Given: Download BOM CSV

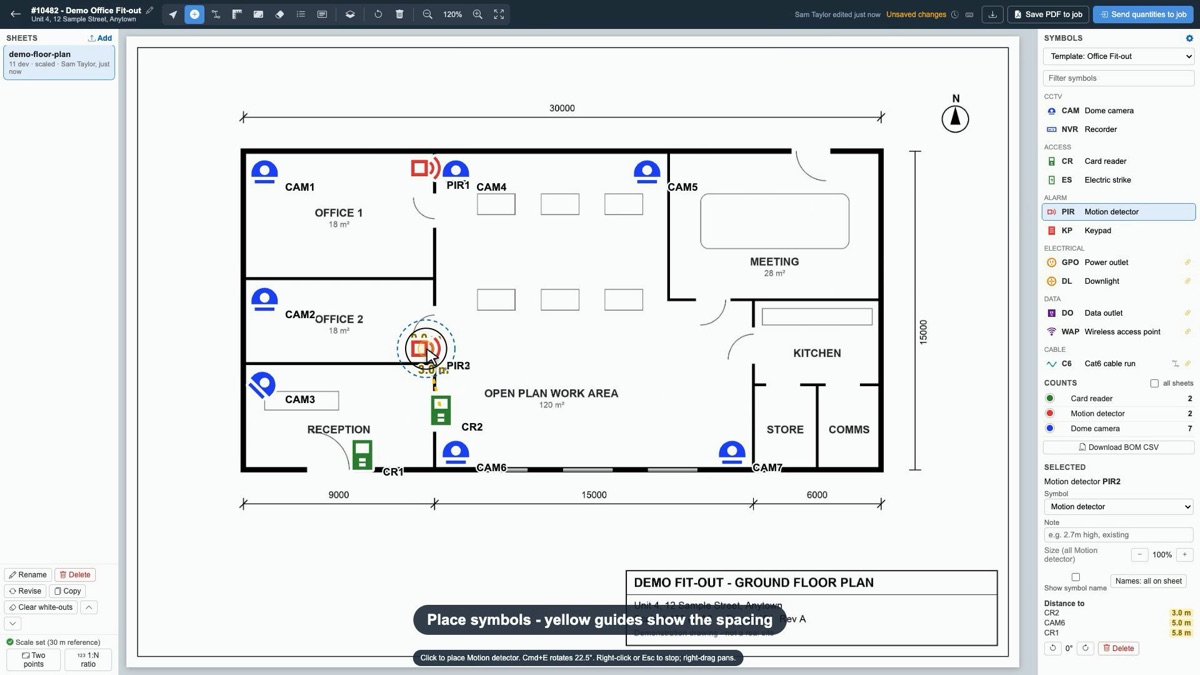Looking at the screenshot, I should (x=1119, y=447).
